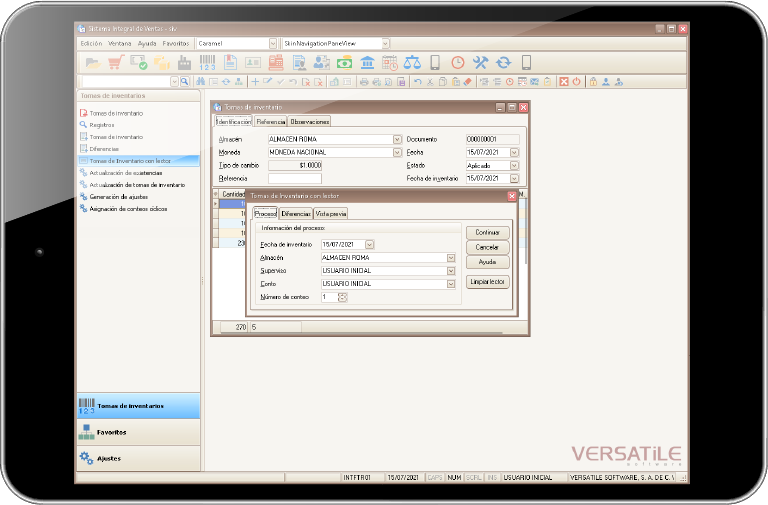Click the blue user icon next to padlock
768x505 pixels.
click(x=606, y=82)
